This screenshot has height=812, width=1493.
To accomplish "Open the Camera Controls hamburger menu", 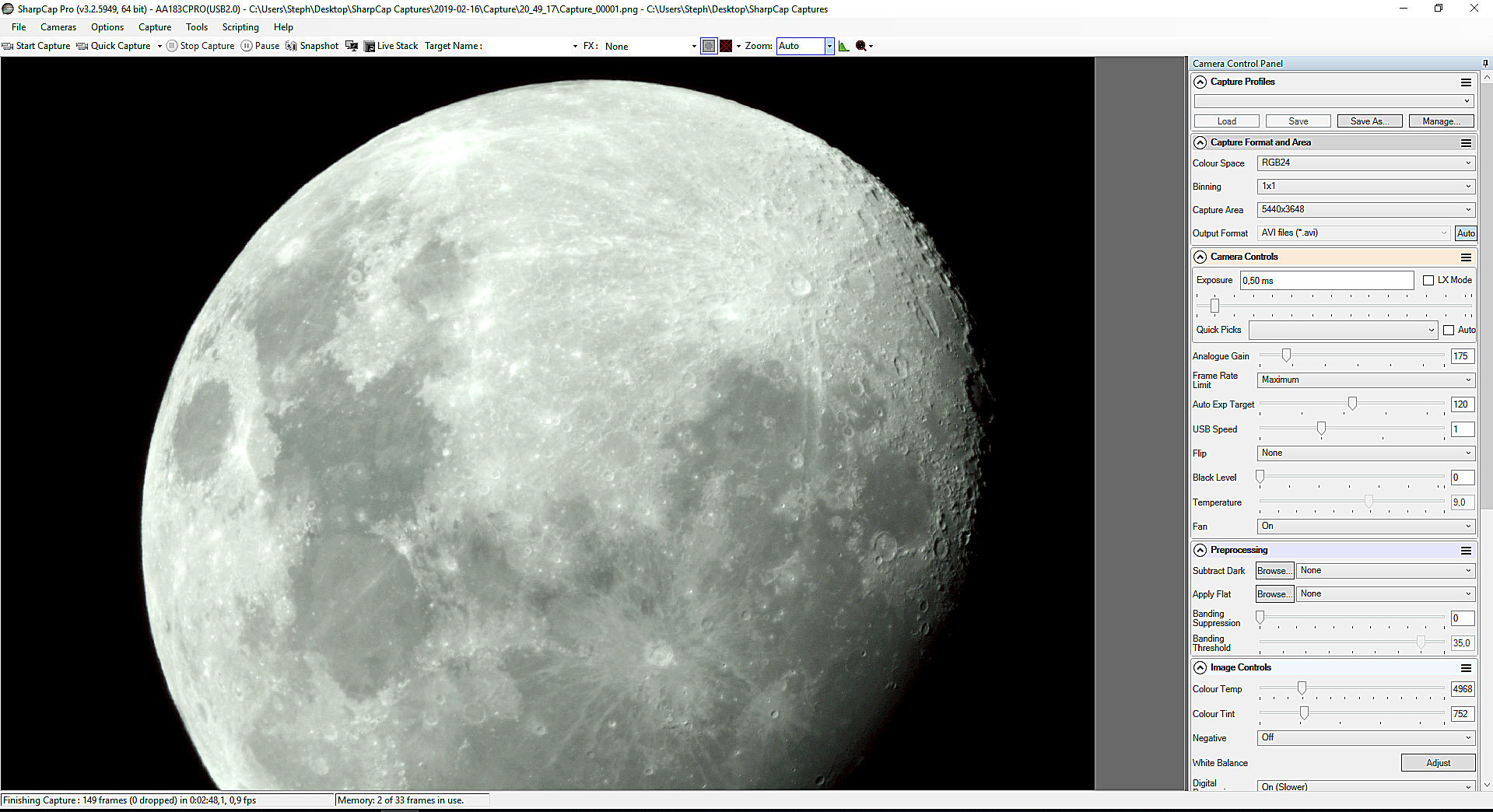I will point(1466,257).
